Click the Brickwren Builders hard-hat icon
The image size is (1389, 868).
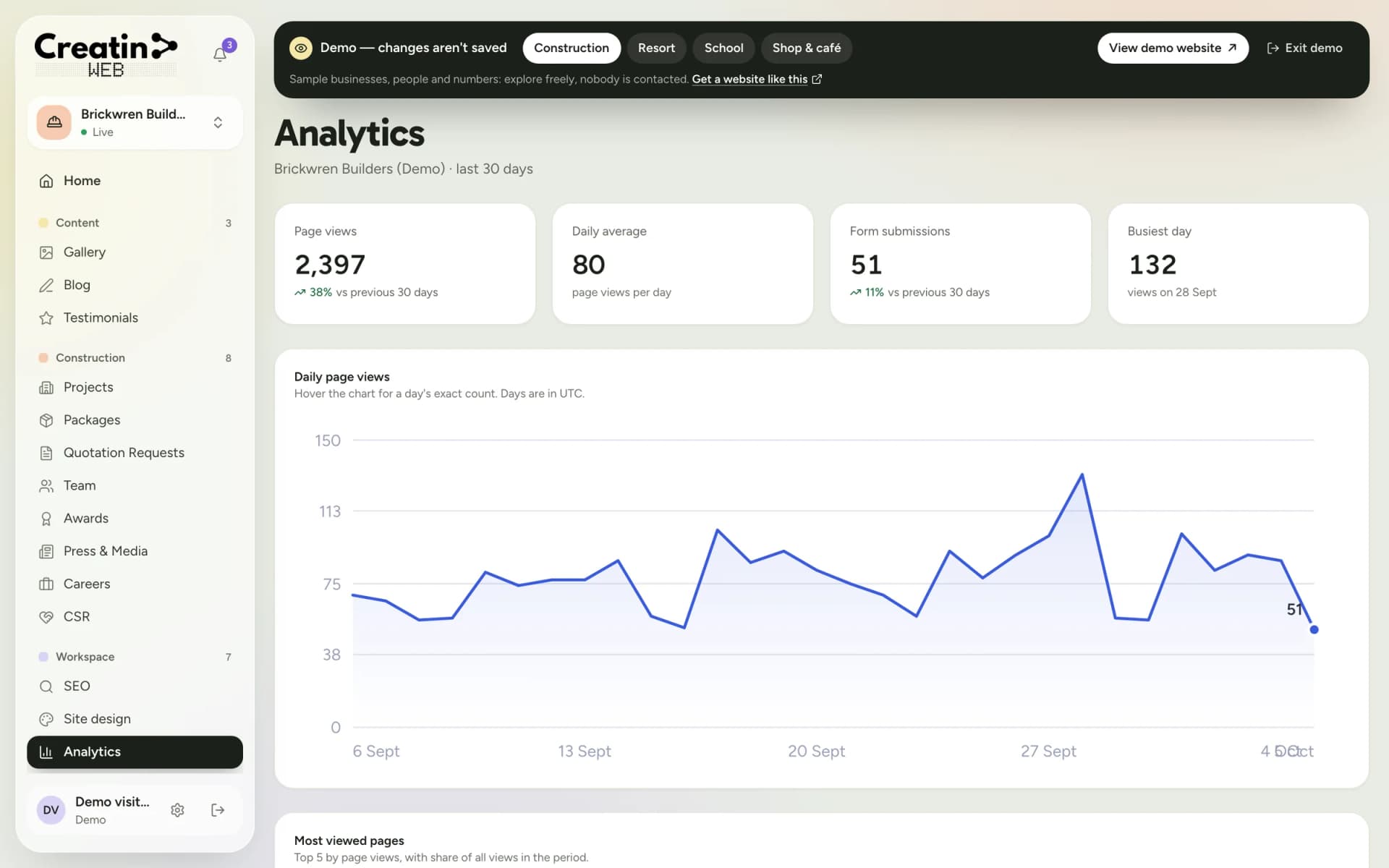(54, 122)
